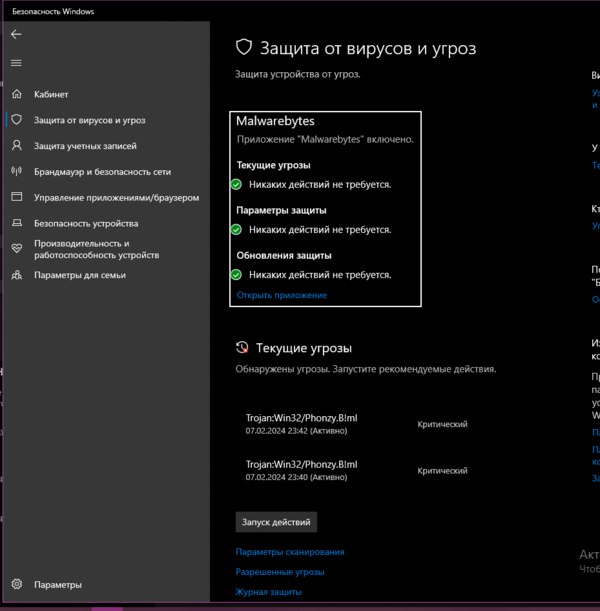Screen dimensions: 600x611
Task: Open the Открыть приложение link
Action: click(281, 295)
